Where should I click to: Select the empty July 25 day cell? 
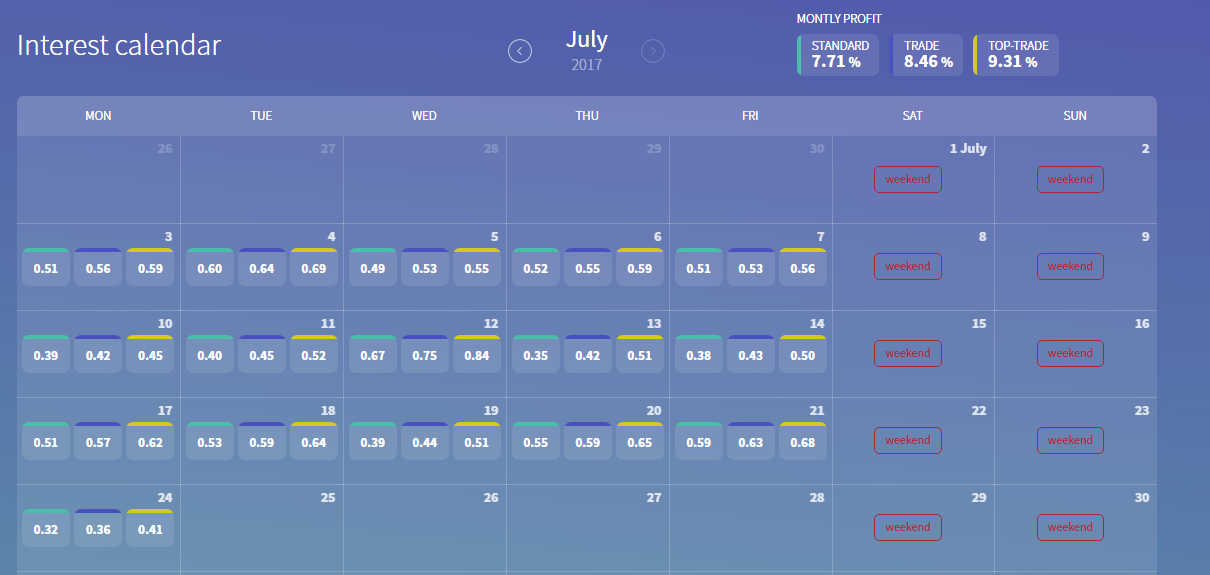click(261, 530)
